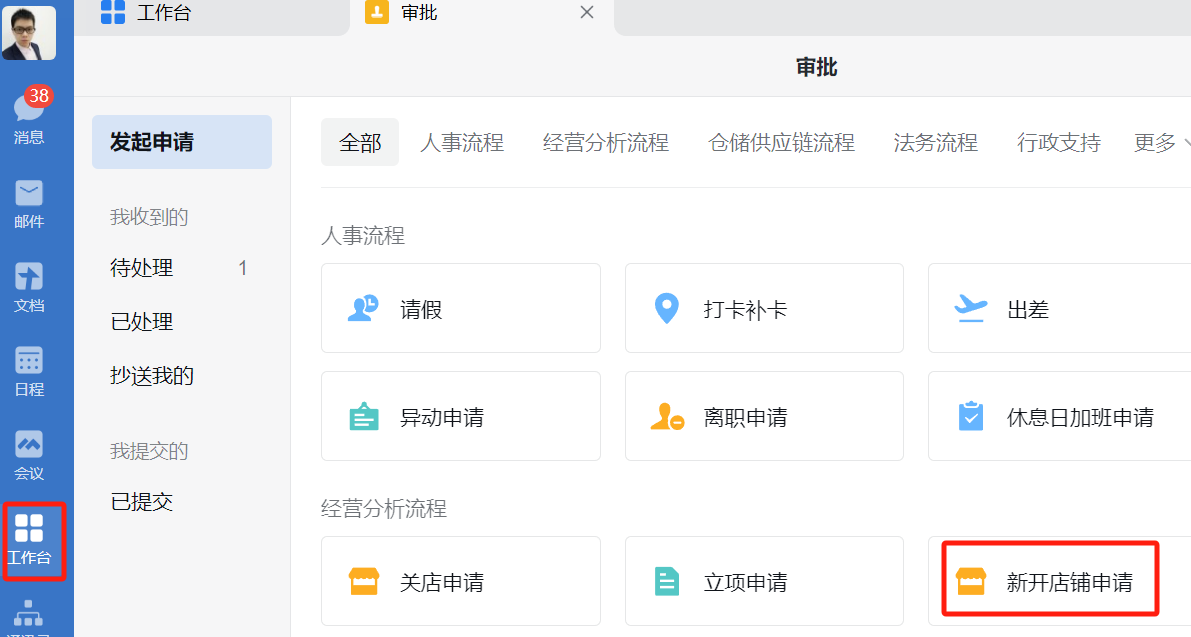Click the 出差 airplane icon
This screenshot has width=1191, height=637.
pos(970,308)
